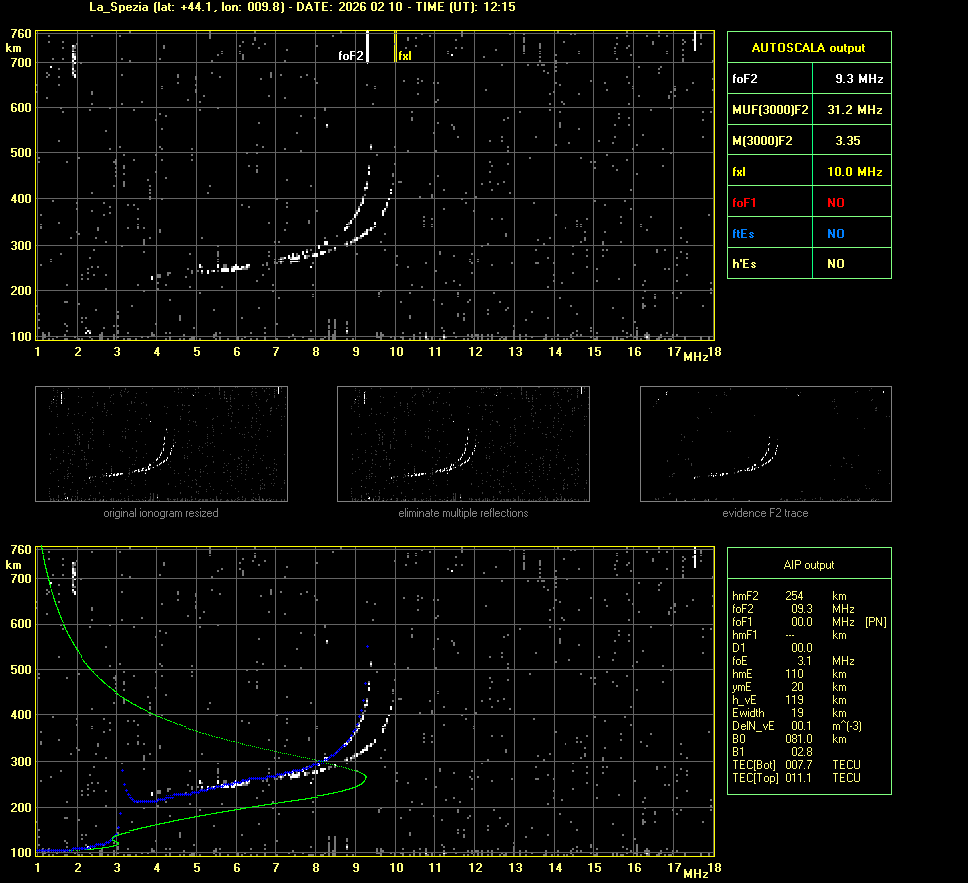Click the green electron density profile peak
Image resolution: width=968 pixels, height=883 pixels.
click(x=365, y=777)
